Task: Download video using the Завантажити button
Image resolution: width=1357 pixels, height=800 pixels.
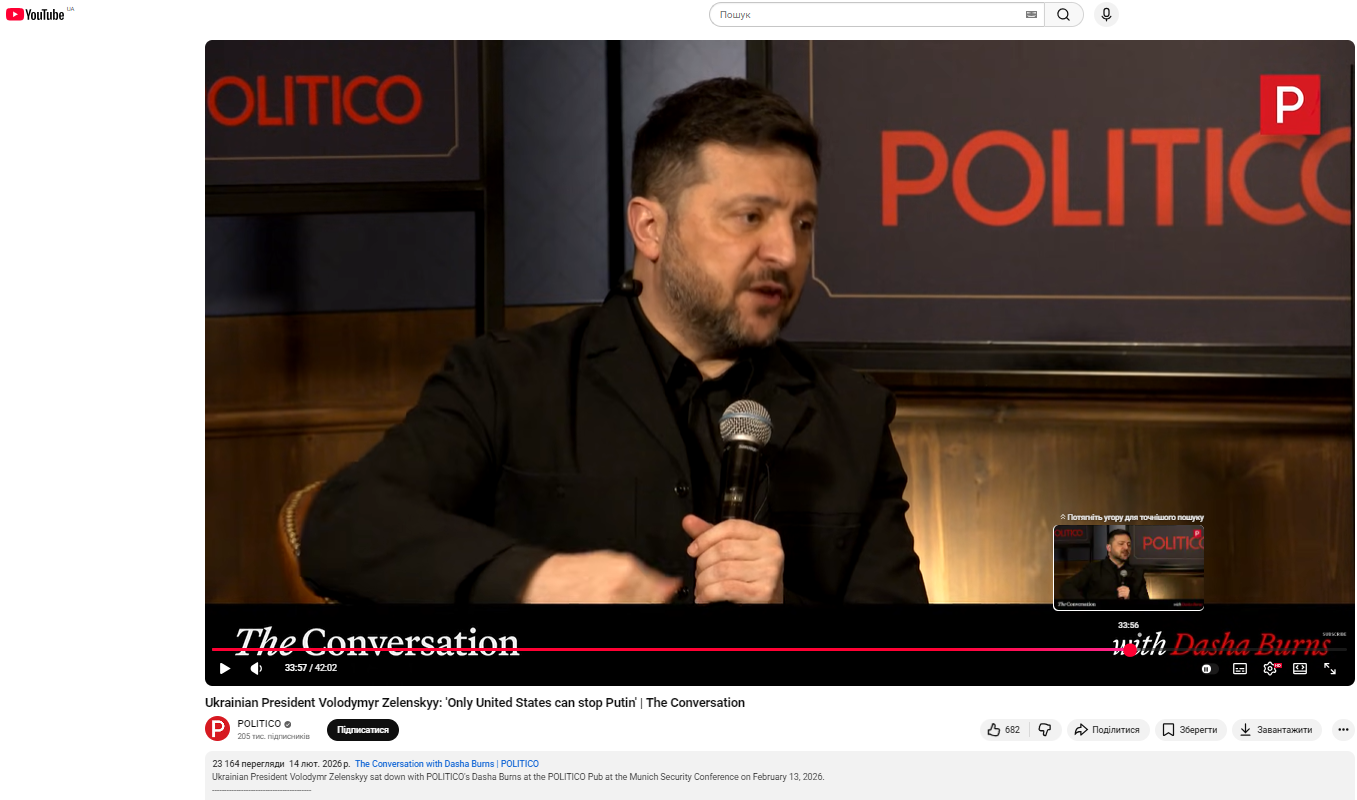Action: [1276, 730]
